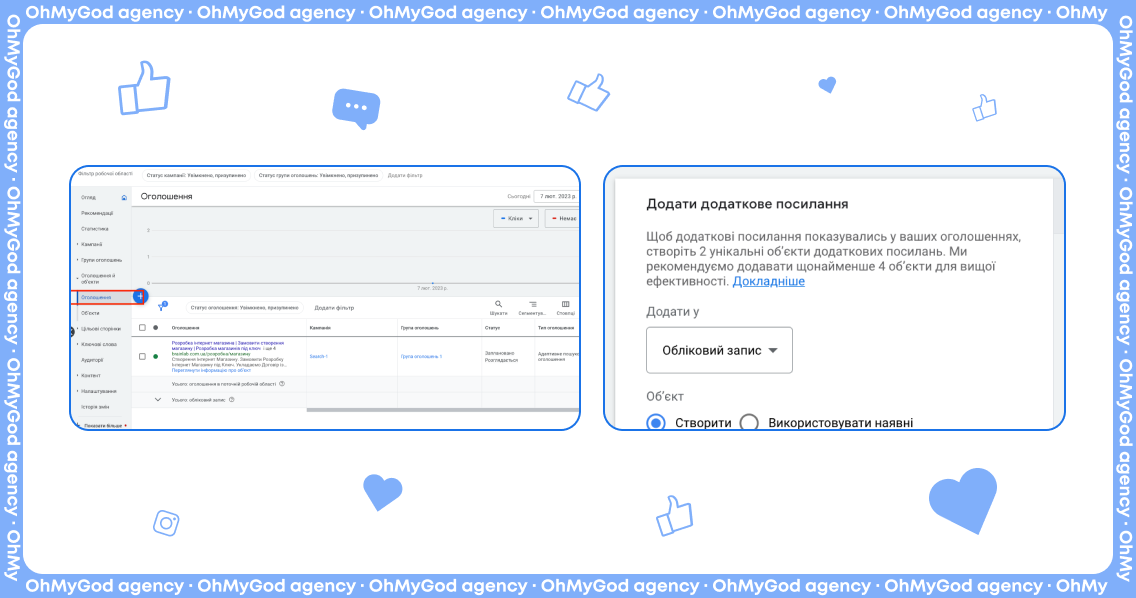Open Ключові слова in the sidebar
1136x598 pixels.
tap(99, 344)
